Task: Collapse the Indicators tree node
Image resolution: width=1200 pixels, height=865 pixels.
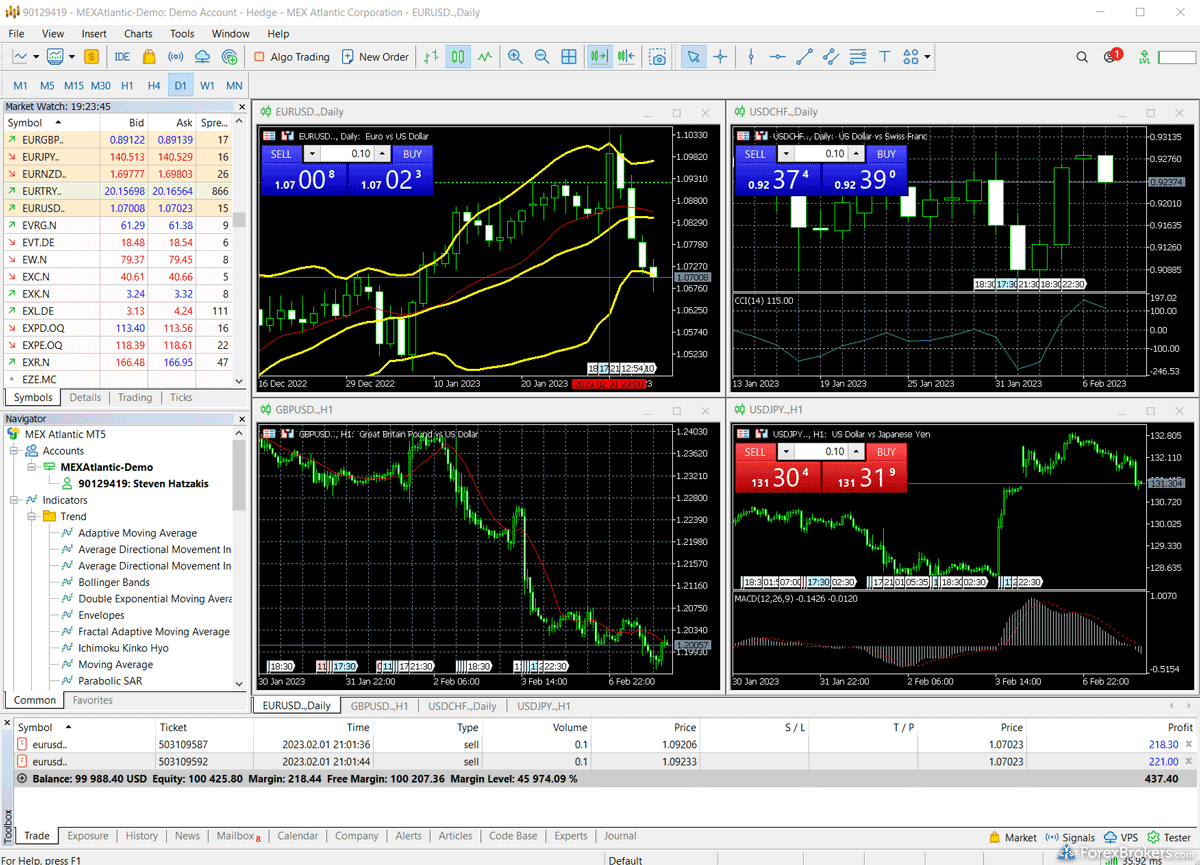Action: tap(15, 500)
